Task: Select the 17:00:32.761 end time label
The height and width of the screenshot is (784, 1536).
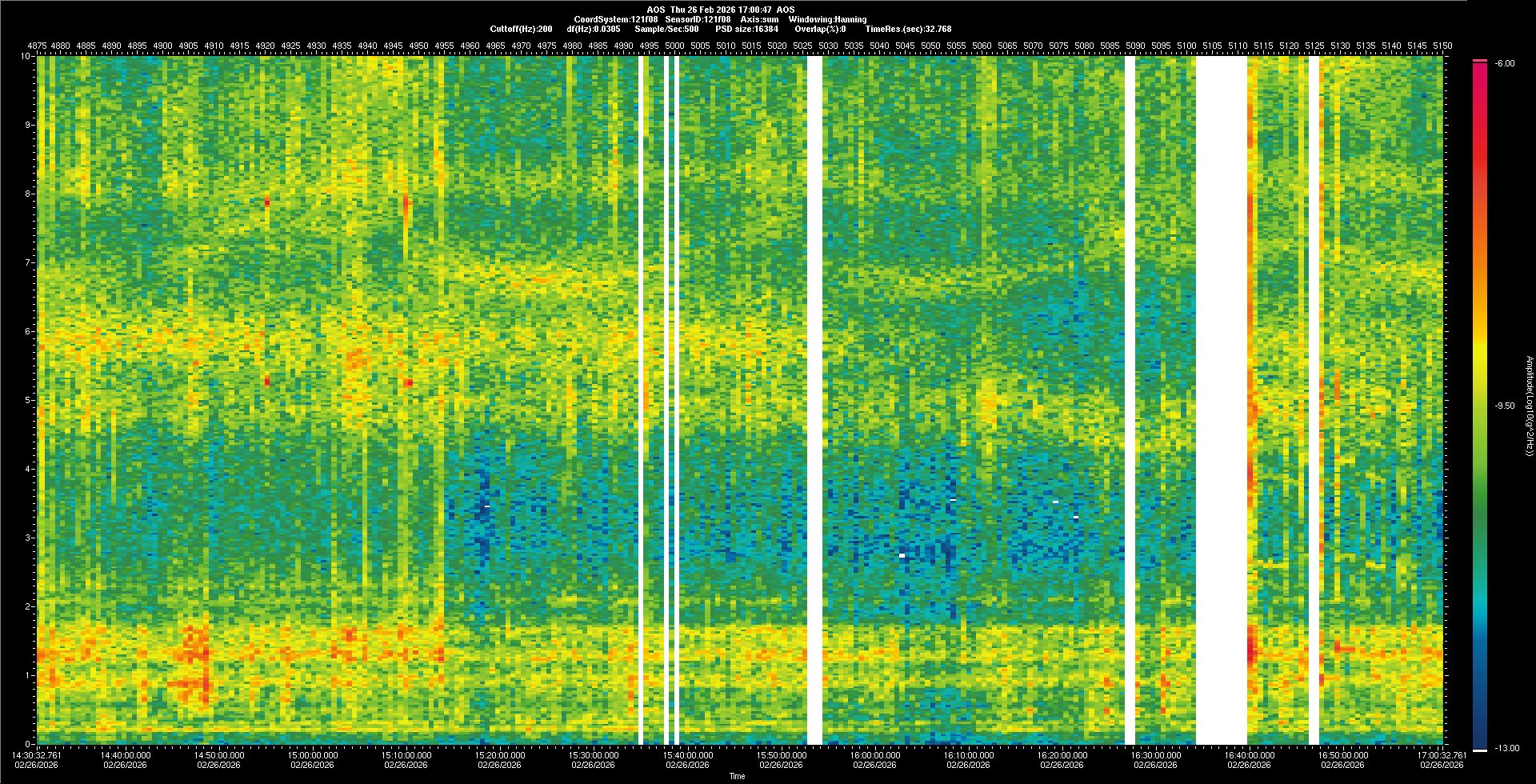Action: pyautogui.click(x=1442, y=754)
